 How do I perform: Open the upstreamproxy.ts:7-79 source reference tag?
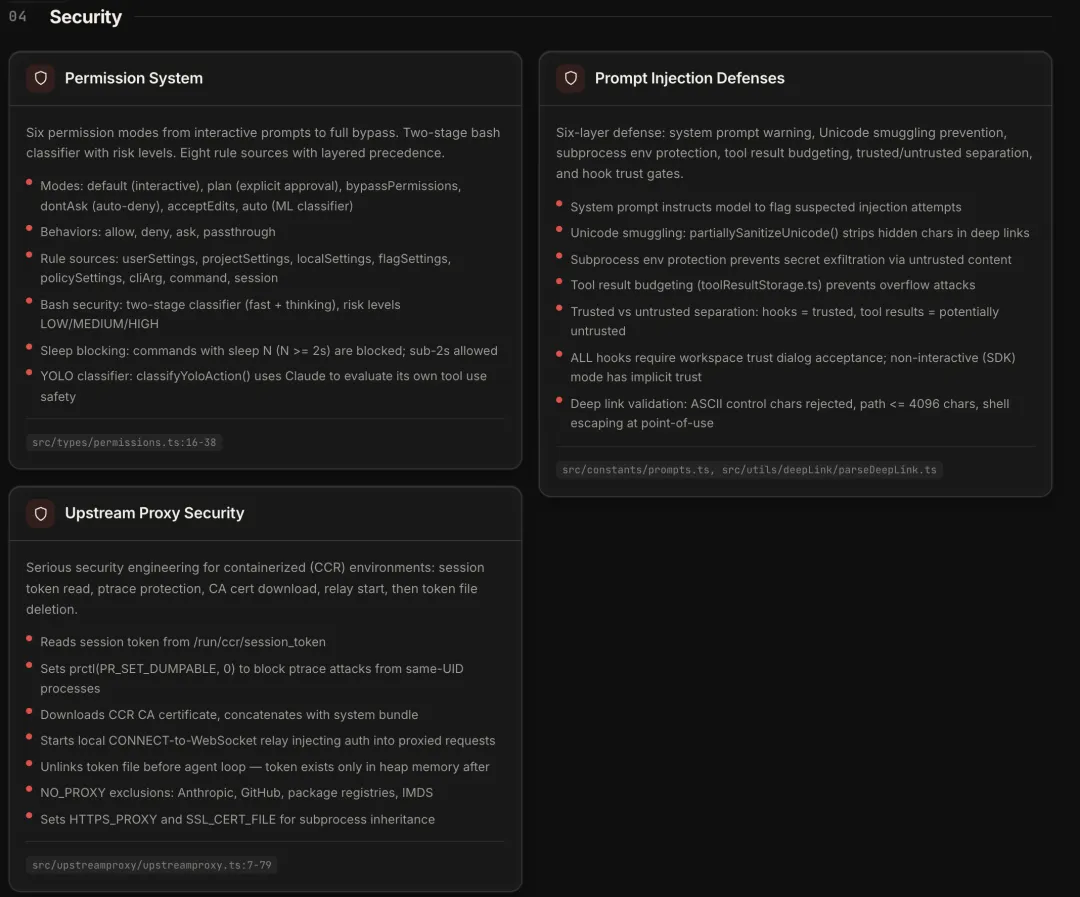pos(151,865)
